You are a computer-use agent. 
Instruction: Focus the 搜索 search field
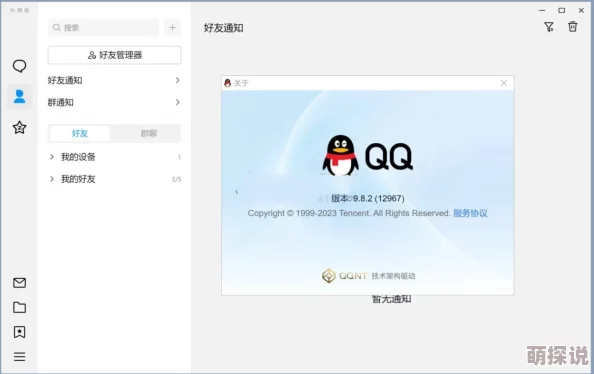coord(103,28)
